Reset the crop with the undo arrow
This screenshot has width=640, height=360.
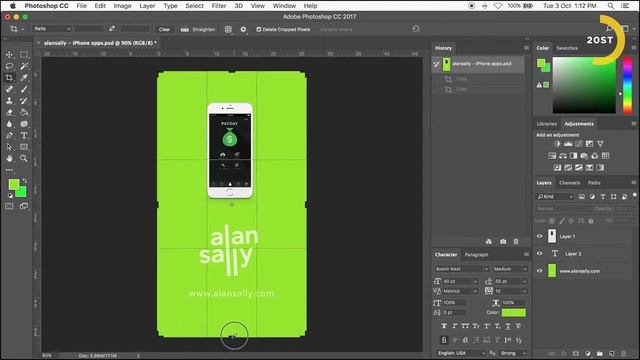pyautogui.click(x=416, y=29)
